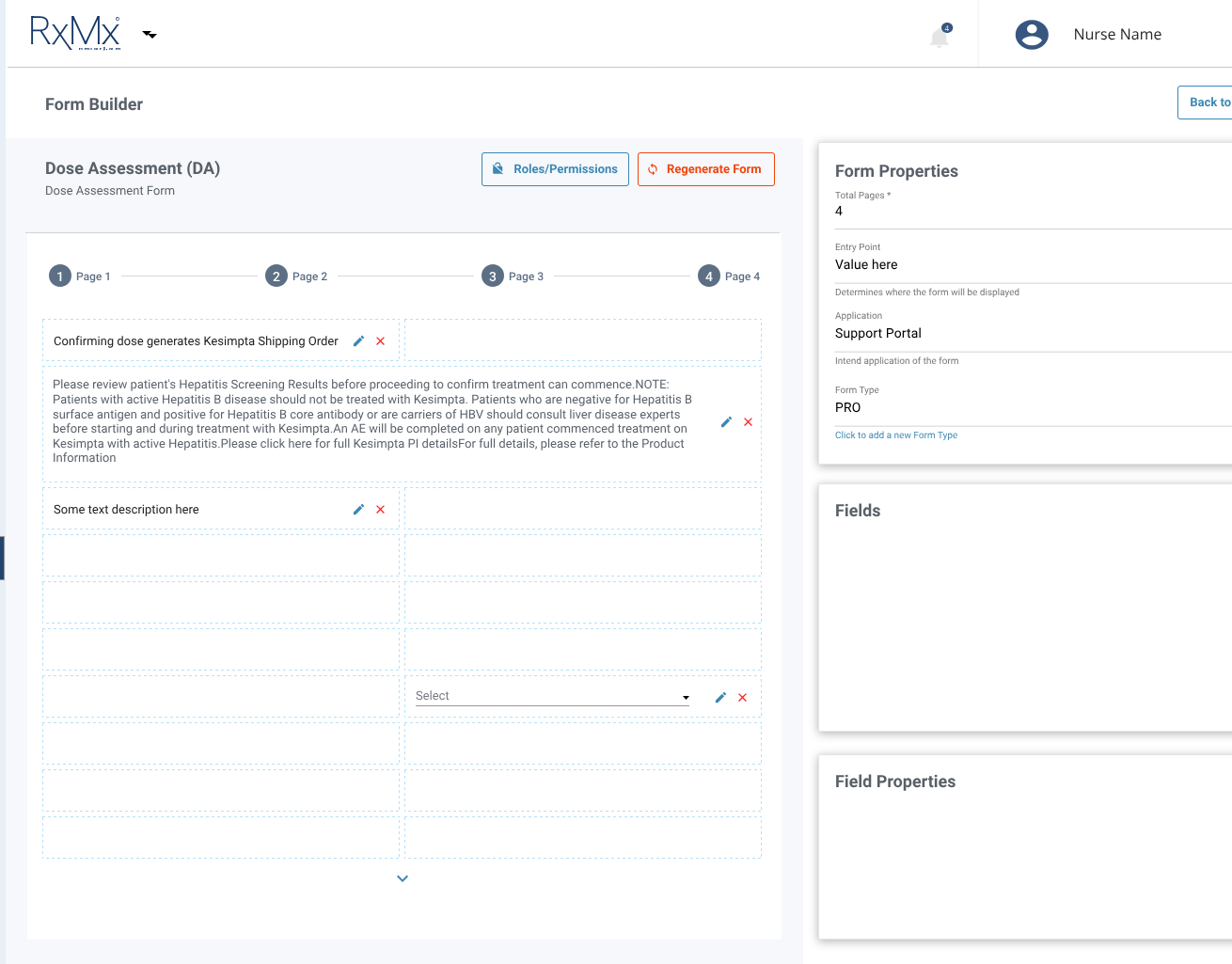The width and height of the screenshot is (1232, 964).
Task: Click Total Pages value field
Action: tap(1033, 212)
